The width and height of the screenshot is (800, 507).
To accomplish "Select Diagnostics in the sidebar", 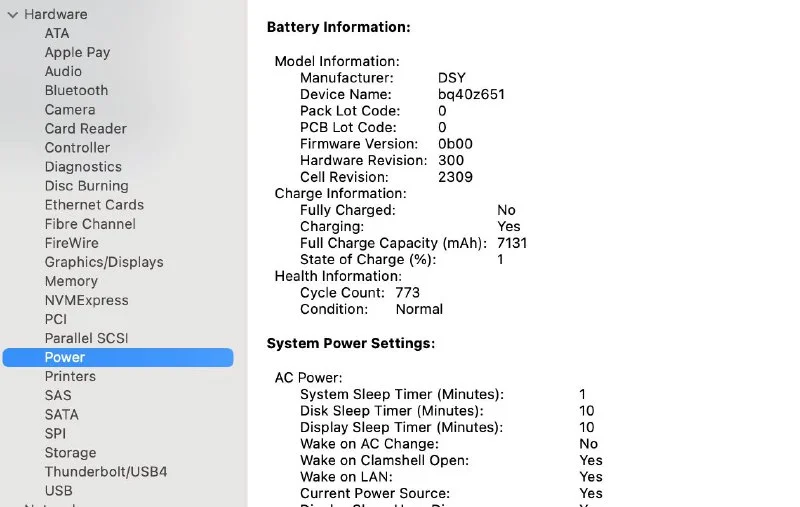I will pos(83,167).
